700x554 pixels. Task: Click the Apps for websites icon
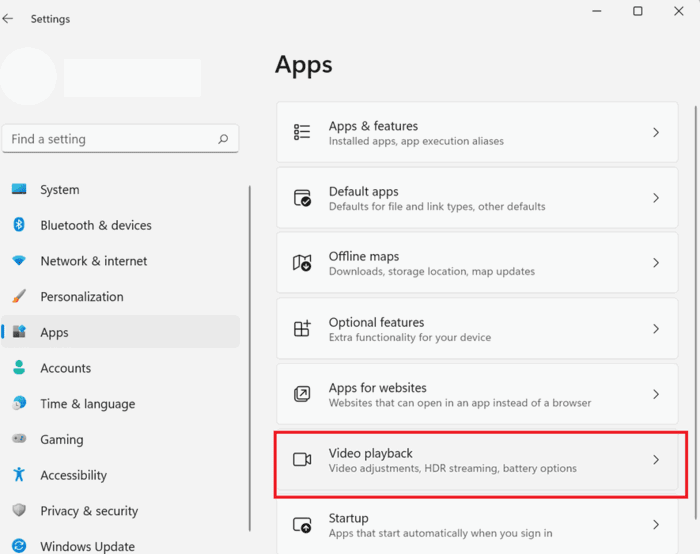coord(302,394)
